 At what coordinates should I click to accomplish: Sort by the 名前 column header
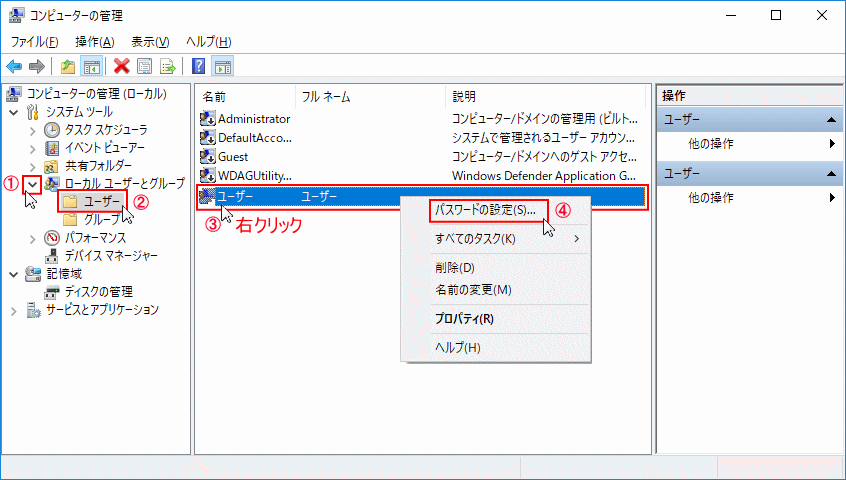246,97
